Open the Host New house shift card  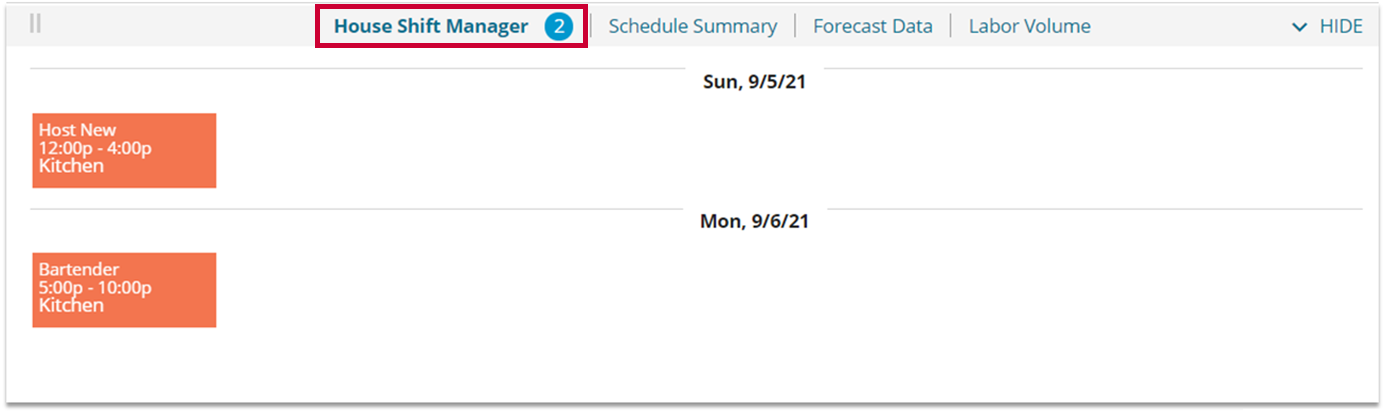124,150
